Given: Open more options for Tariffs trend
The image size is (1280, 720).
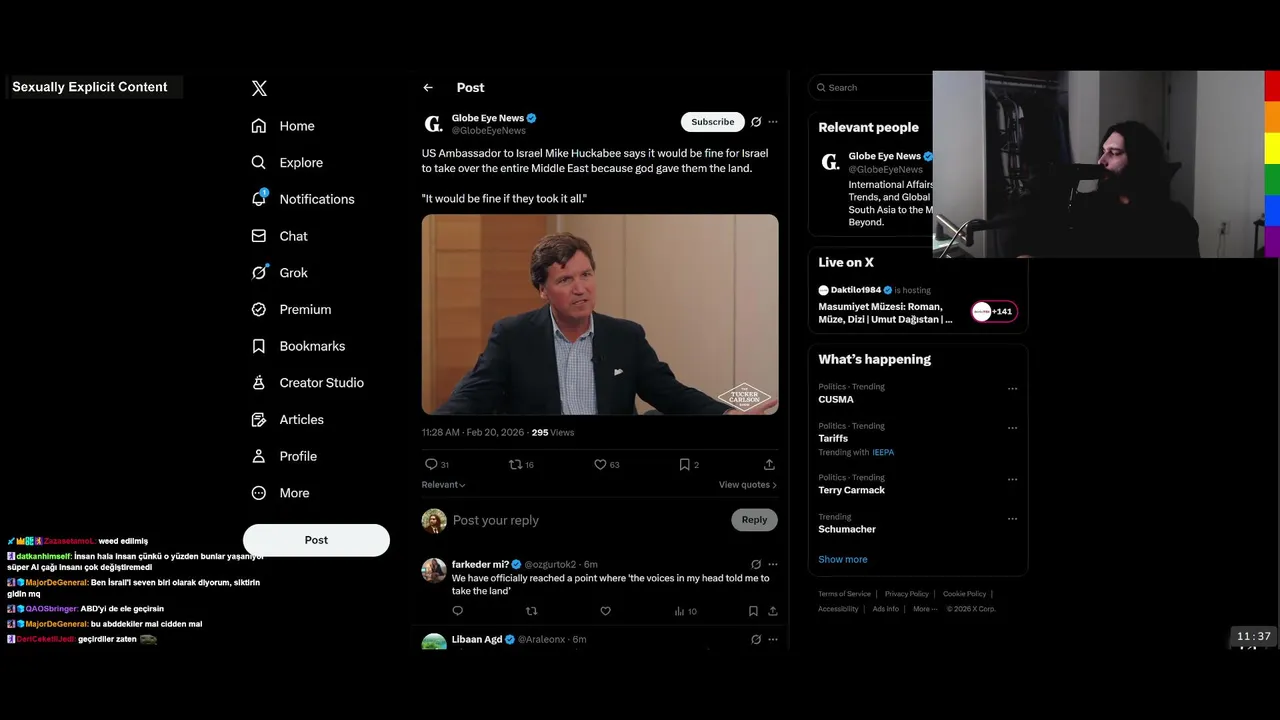Looking at the screenshot, I should click(x=1012, y=428).
